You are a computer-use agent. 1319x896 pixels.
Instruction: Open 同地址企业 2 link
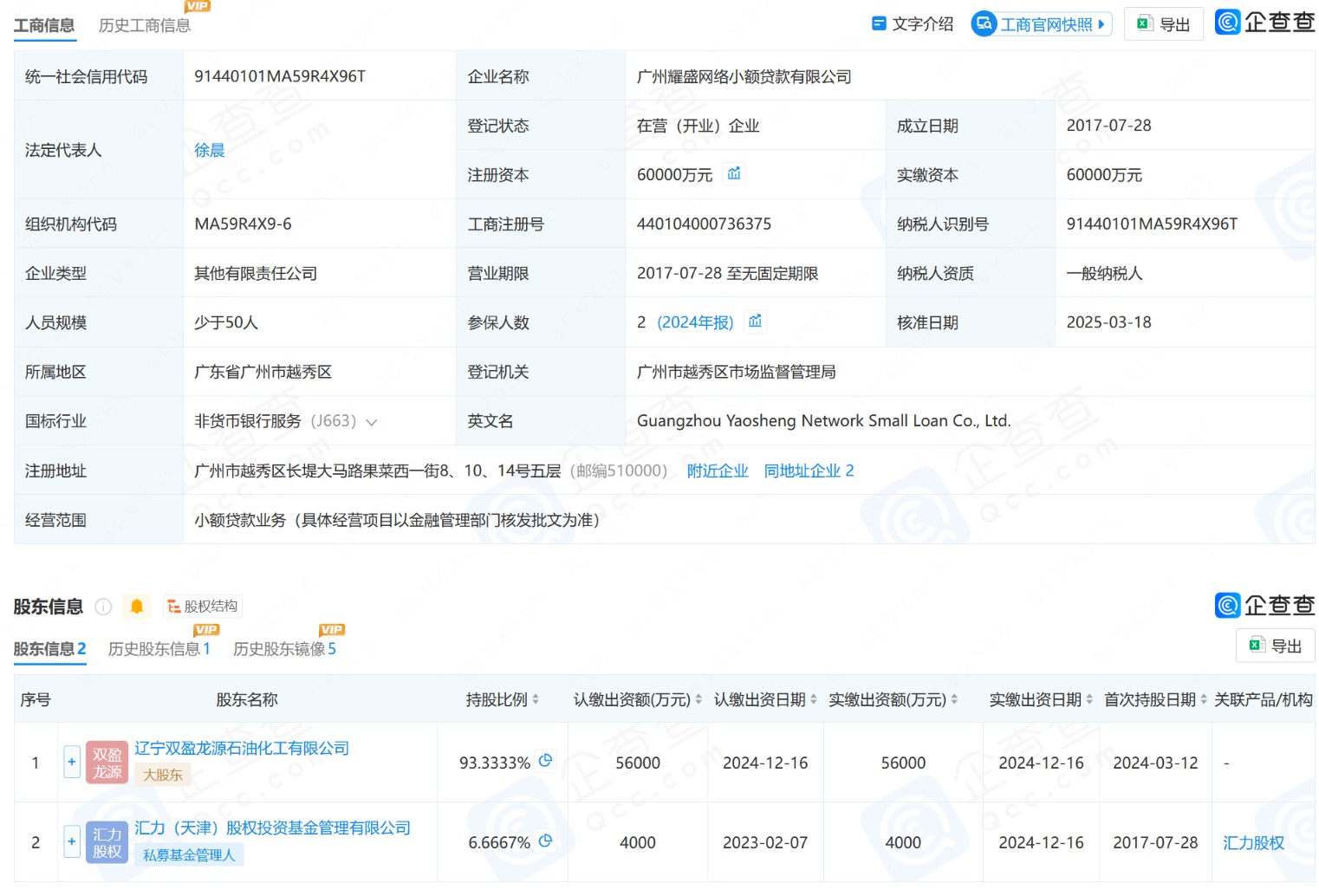(x=809, y=471)
